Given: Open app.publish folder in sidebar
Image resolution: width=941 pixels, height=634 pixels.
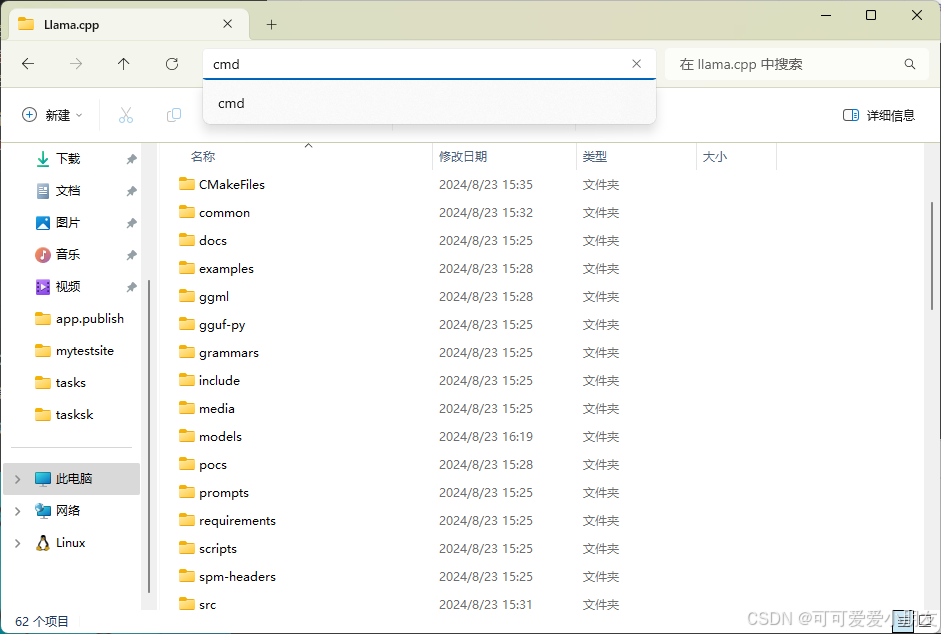Looking at the screenshot, I should [79, 319].
